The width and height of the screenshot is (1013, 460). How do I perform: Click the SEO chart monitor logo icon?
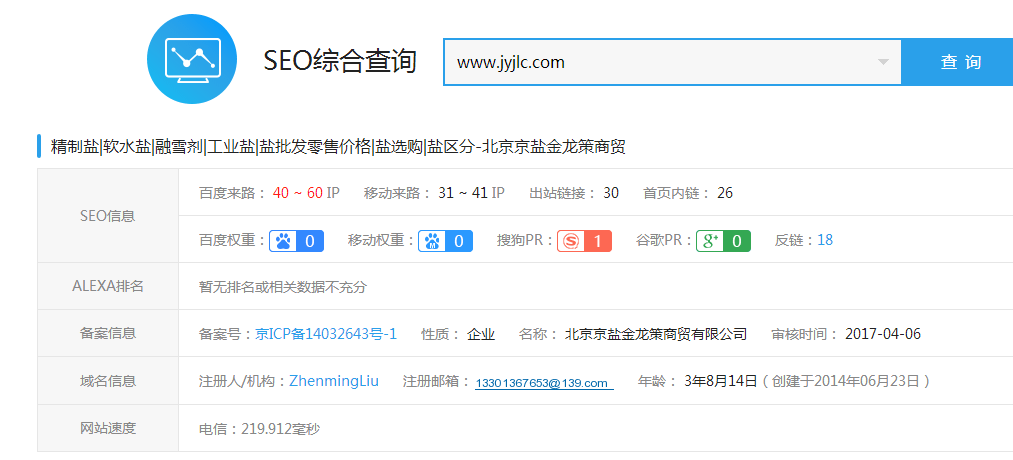pyautogui.click(x=192, y=60)
